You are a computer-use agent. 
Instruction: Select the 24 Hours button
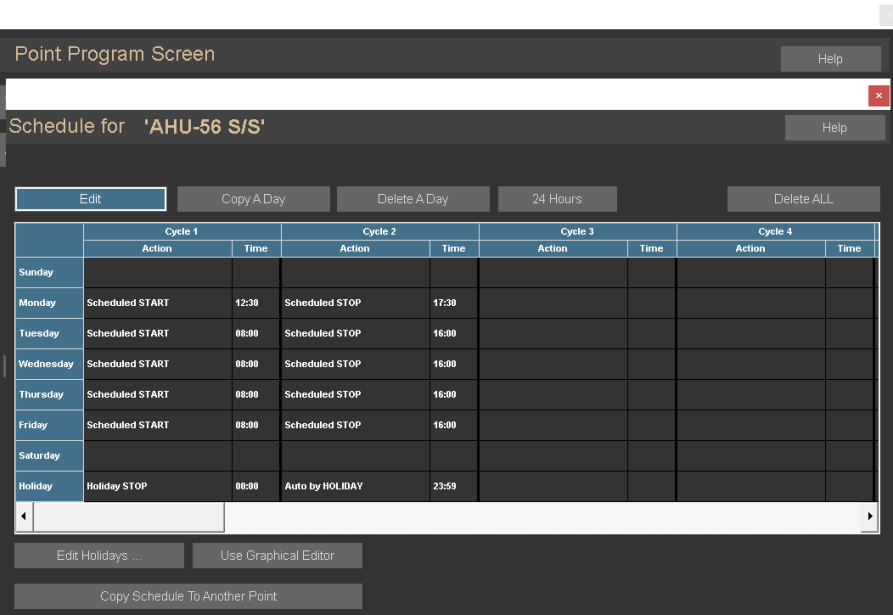(x=557, y=199)
